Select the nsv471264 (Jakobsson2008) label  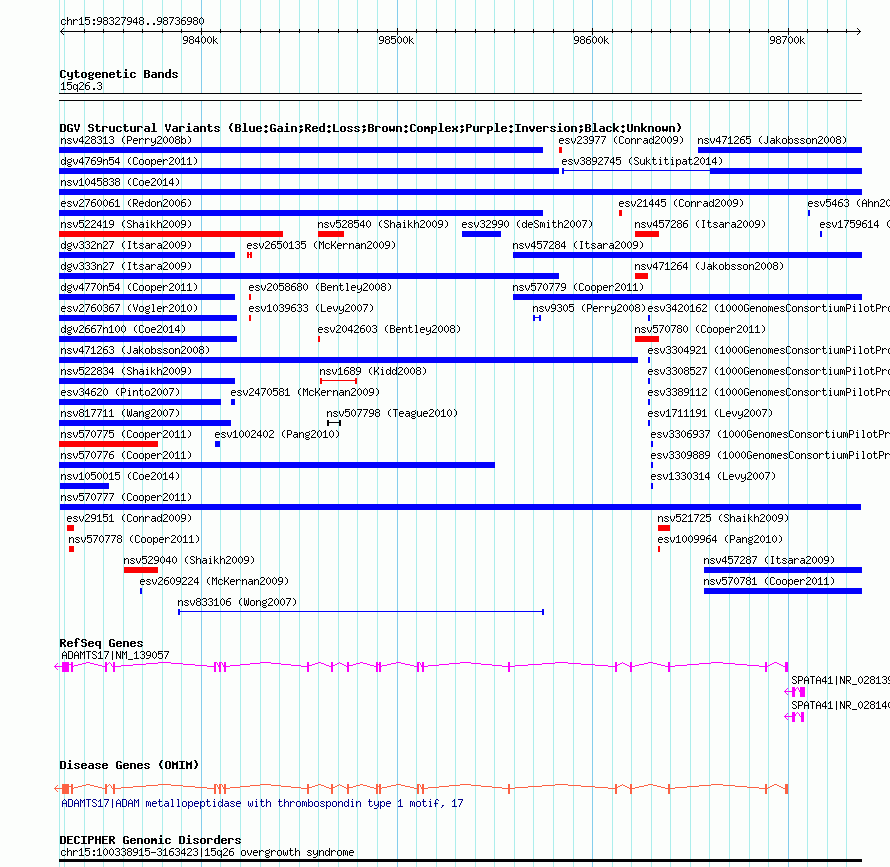coord(709,266)
